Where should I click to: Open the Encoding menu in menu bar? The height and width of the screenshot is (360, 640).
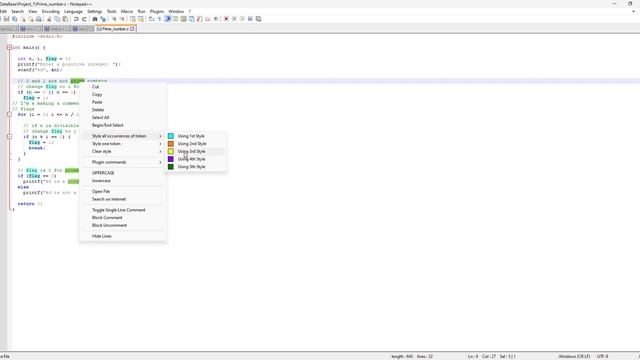[51, 11]
